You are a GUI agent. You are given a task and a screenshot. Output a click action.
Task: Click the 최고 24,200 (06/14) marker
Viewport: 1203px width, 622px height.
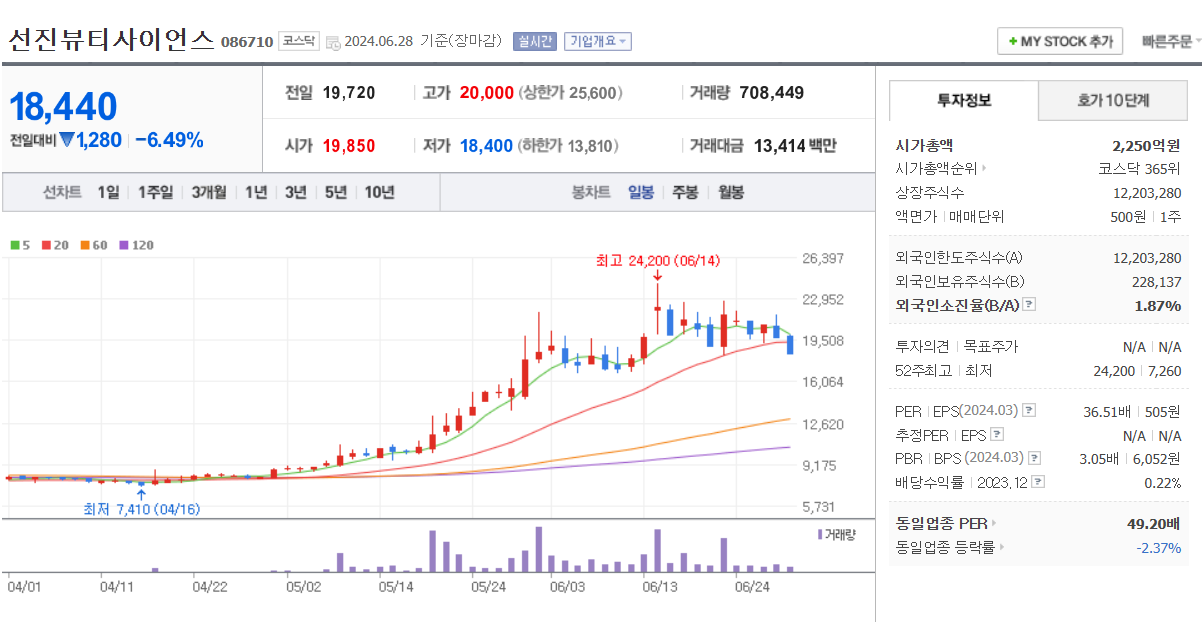click(x=657, y=261)
